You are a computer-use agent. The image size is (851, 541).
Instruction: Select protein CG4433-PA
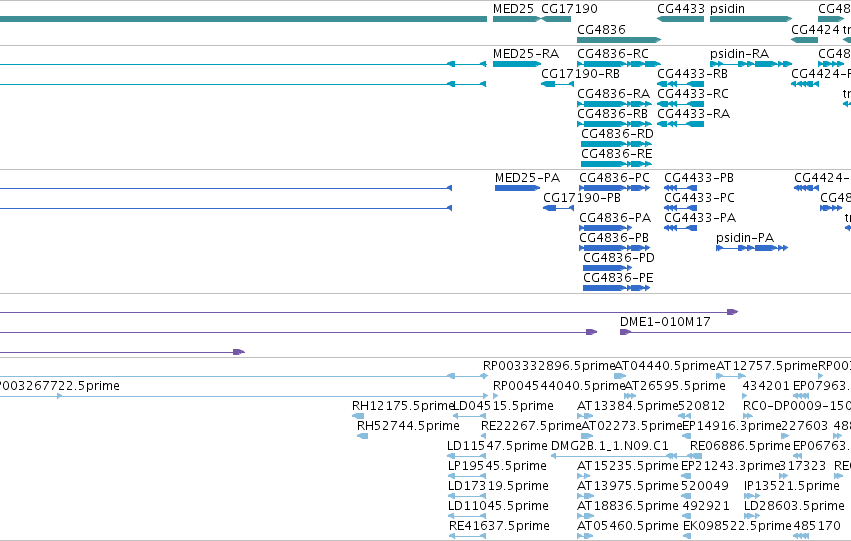[x=681, y=228]
